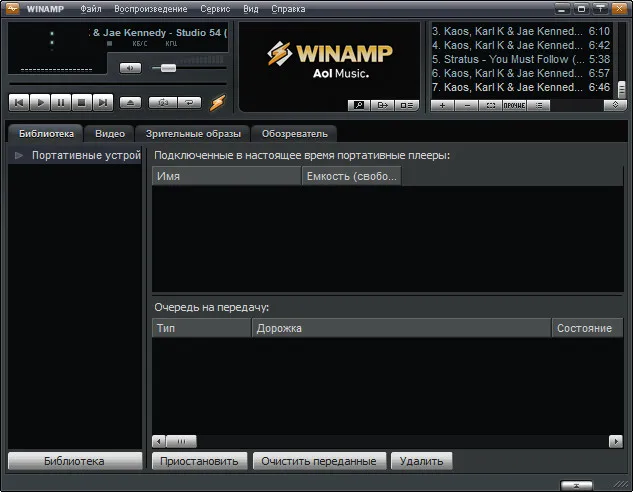Stop playback with the stop button
633x492 pixels.
[x=82, y=103]
